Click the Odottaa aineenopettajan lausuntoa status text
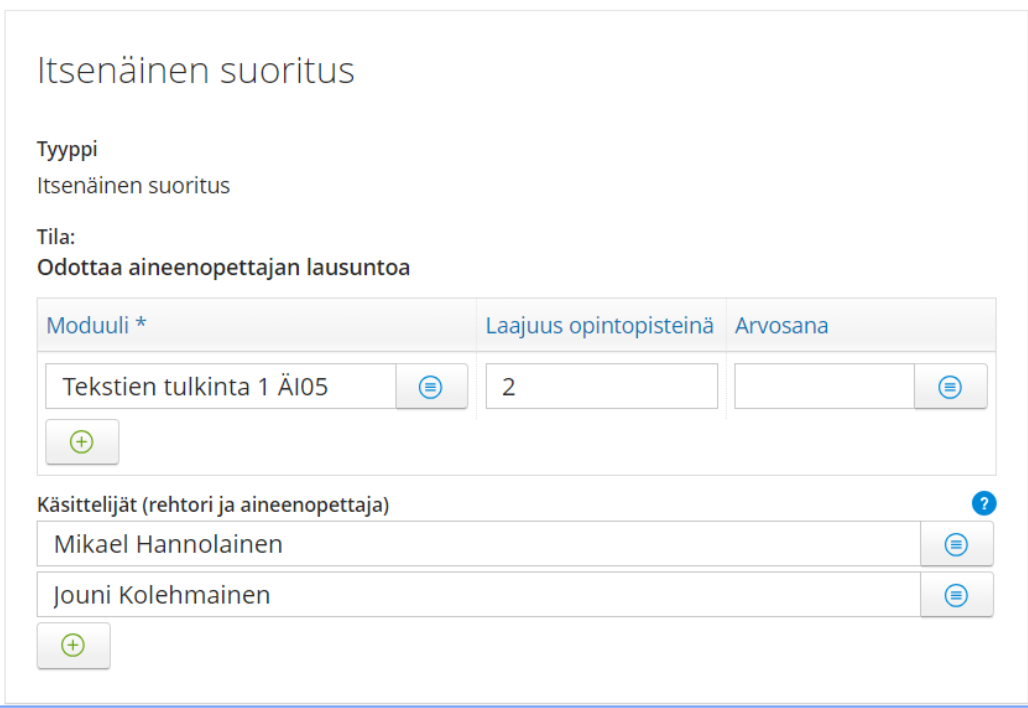This screenshot has height=708, width=1028. (x=224, y=267)
